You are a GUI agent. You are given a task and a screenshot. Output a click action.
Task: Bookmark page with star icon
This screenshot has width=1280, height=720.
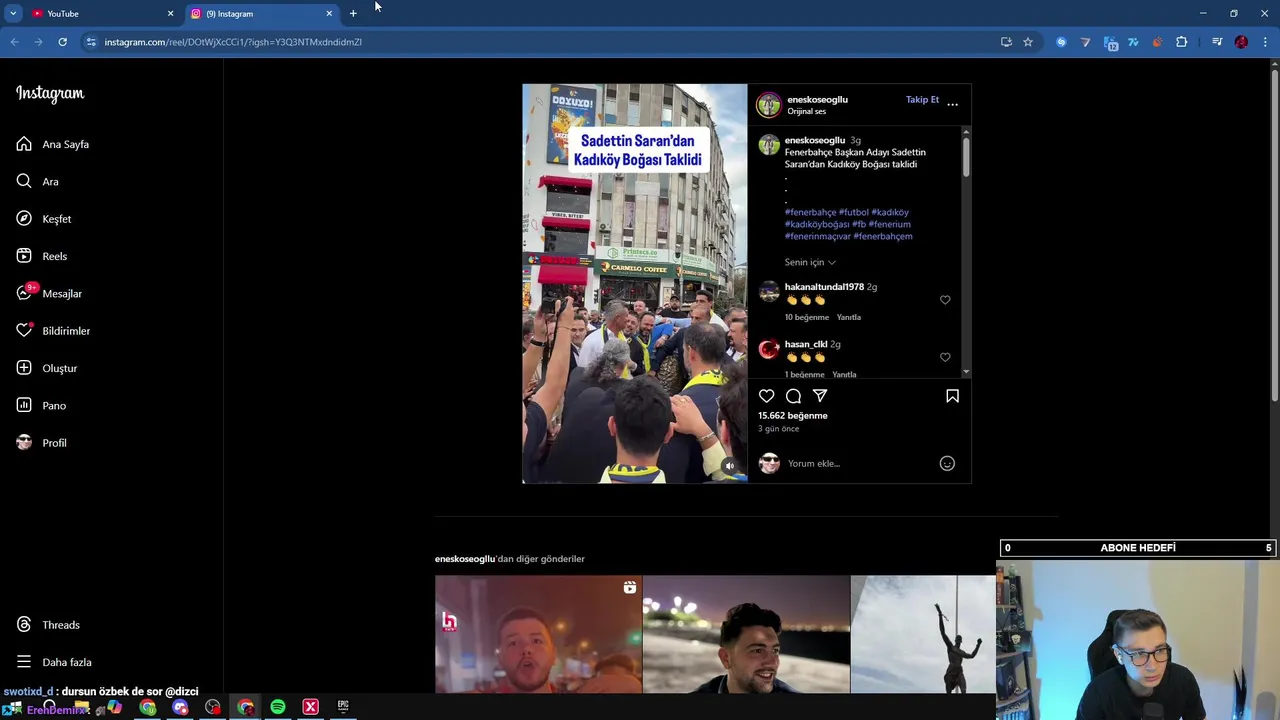[x=1027, y=42]
